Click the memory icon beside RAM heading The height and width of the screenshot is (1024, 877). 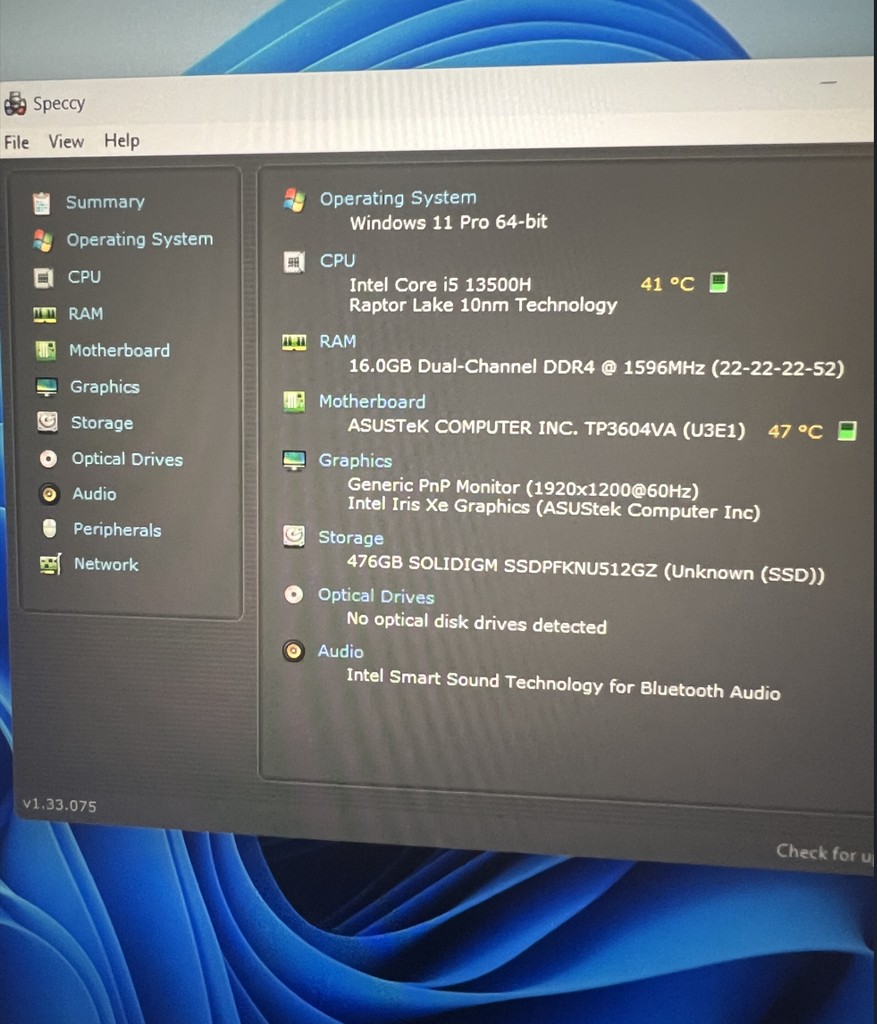tap(294, 342)
